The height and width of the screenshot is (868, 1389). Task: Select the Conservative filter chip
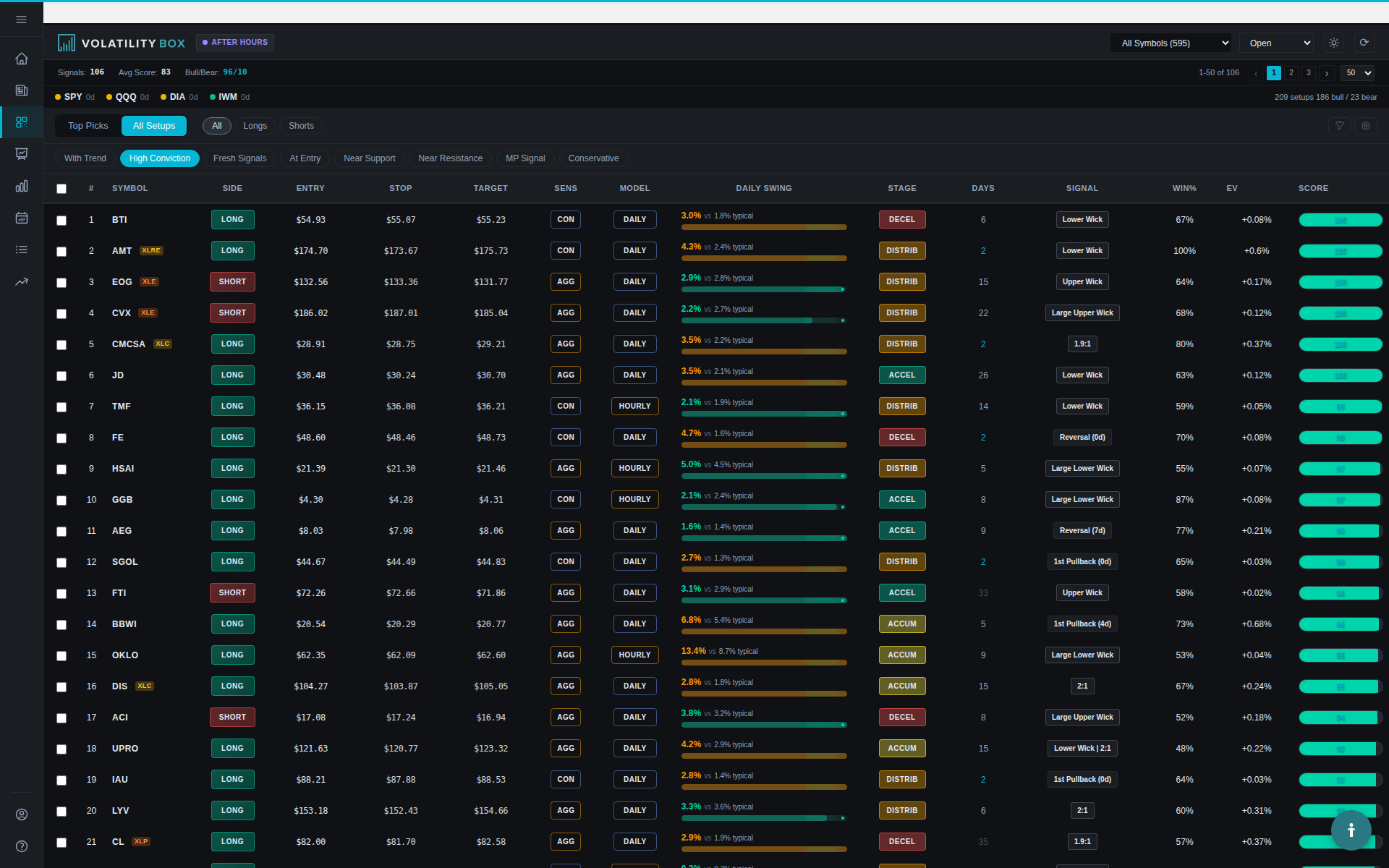pyautogui.click(x=593, y=158)
